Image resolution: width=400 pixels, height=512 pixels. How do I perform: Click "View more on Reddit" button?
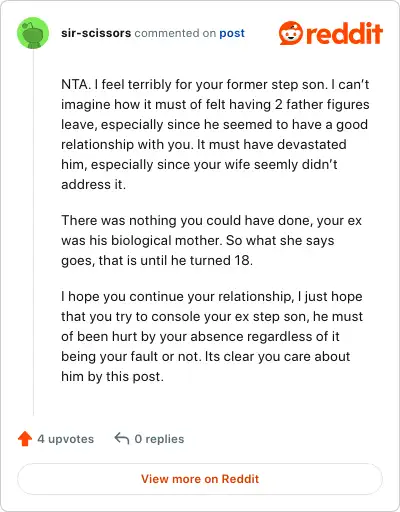pyautogui.click(x=200, y=479)
